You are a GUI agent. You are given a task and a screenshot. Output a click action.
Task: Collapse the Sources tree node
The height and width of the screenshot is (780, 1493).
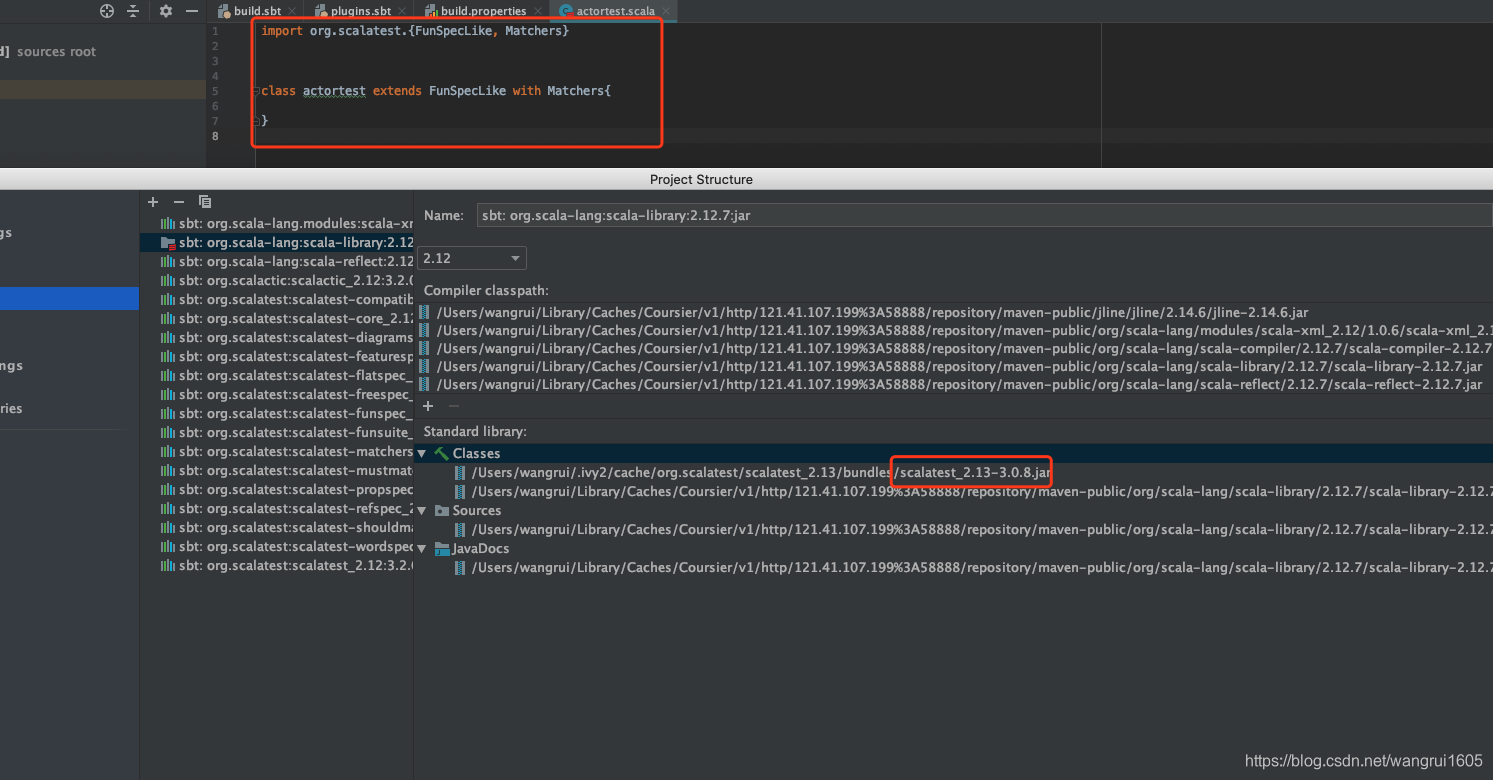422,511
